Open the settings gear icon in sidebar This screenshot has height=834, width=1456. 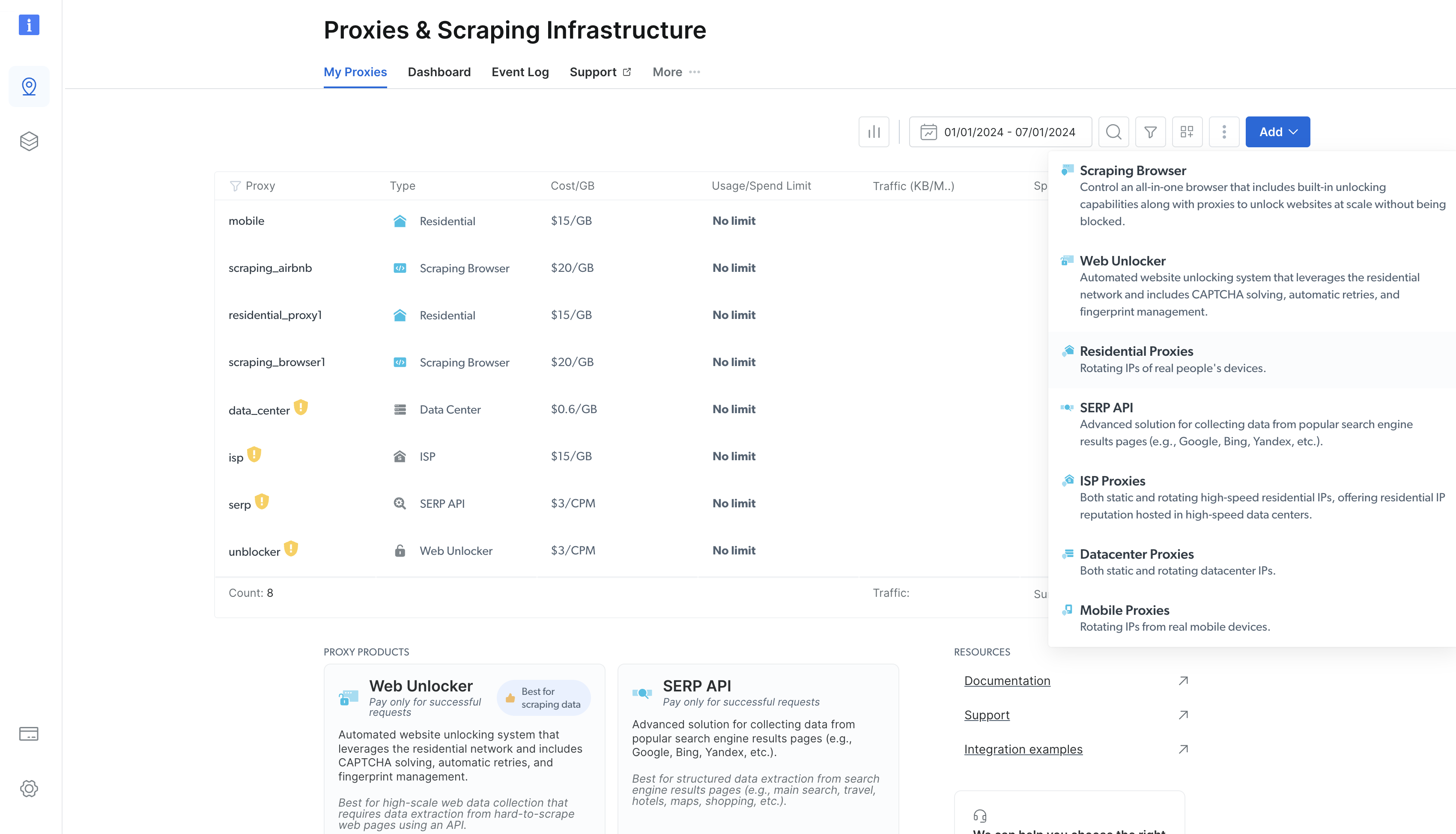[29, 789]
